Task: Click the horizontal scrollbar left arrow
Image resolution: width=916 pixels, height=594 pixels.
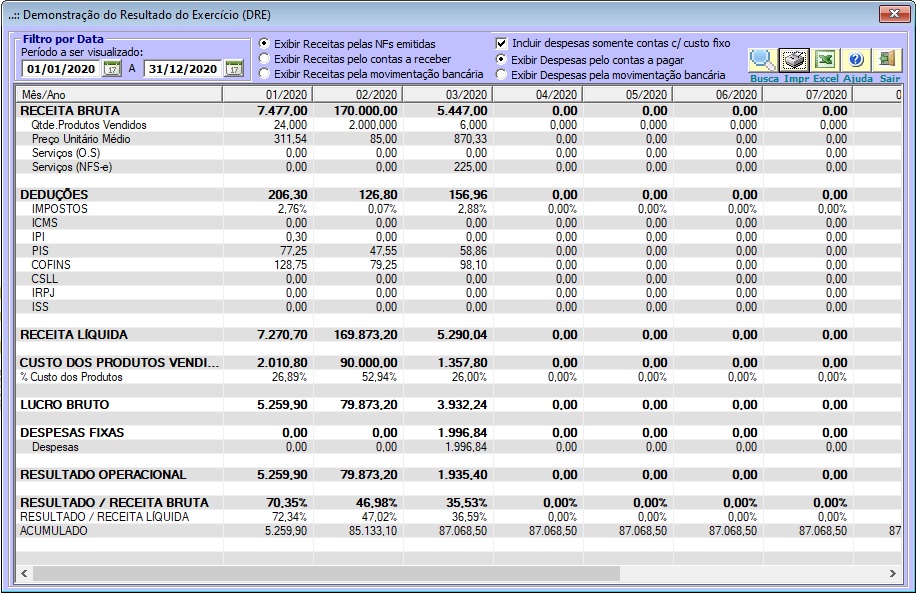Action: [24, 574]
